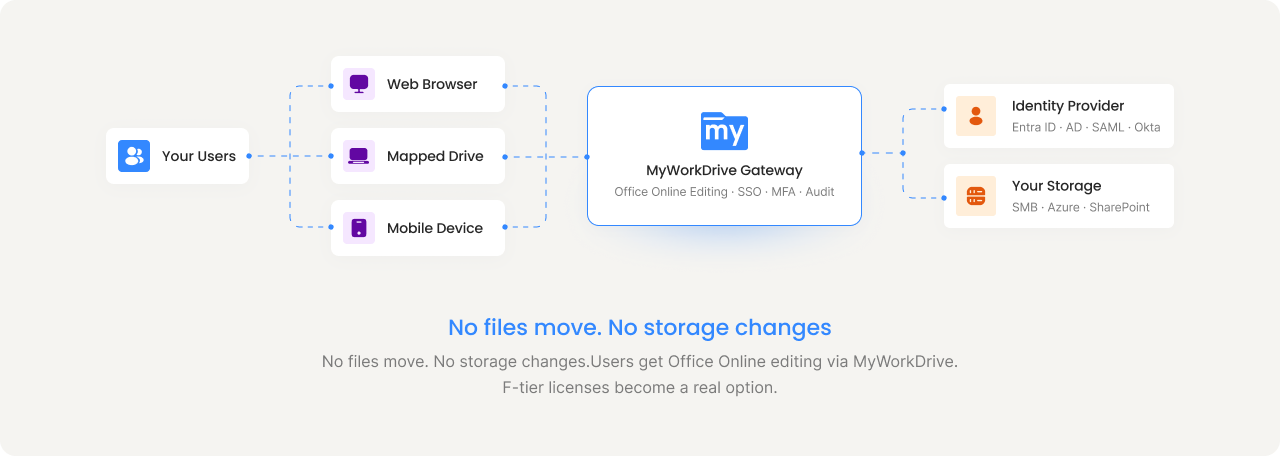Select the Identity Provider heading
Image resolution: width=1280 pixels, height=456 pixels.
tap(1068, 106)
